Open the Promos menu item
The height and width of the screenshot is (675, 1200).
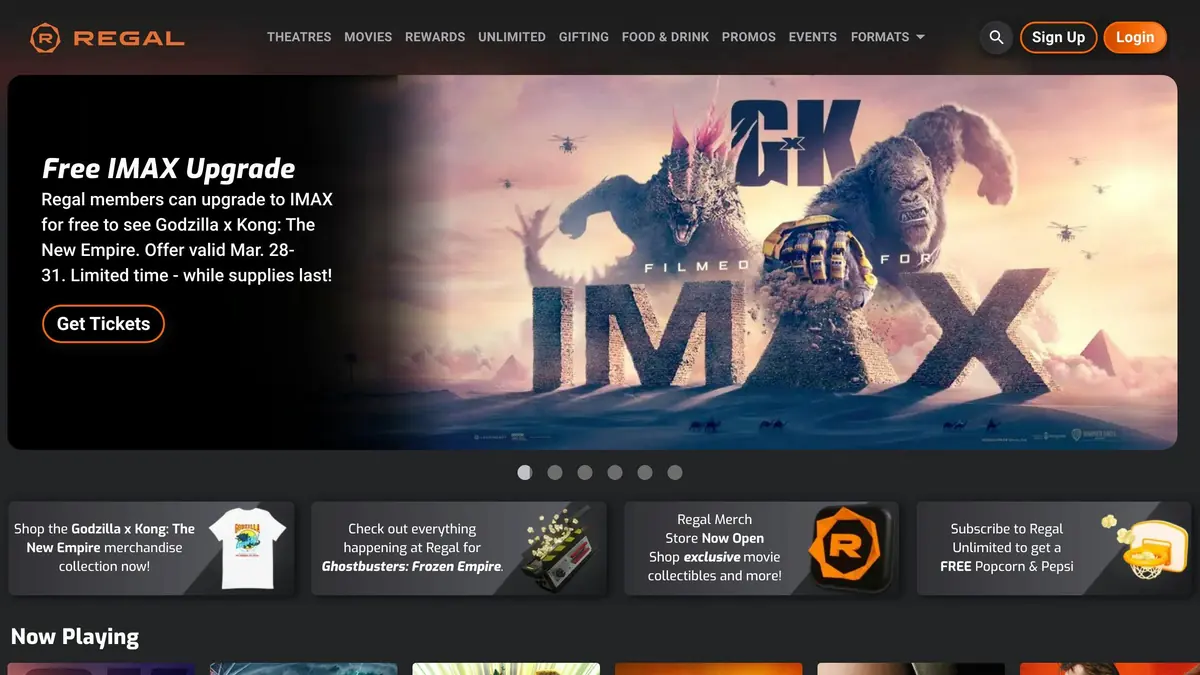749,37
